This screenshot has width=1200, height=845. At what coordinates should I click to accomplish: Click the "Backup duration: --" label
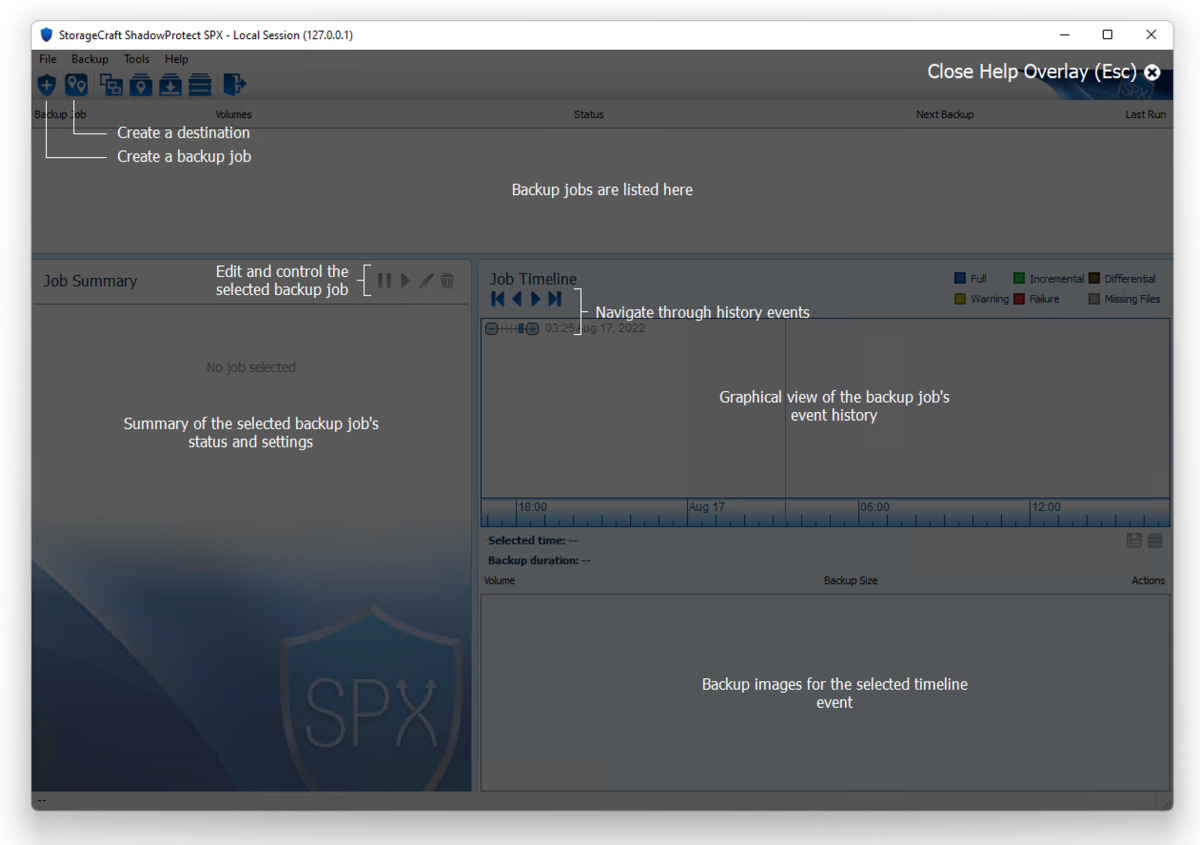539,561
